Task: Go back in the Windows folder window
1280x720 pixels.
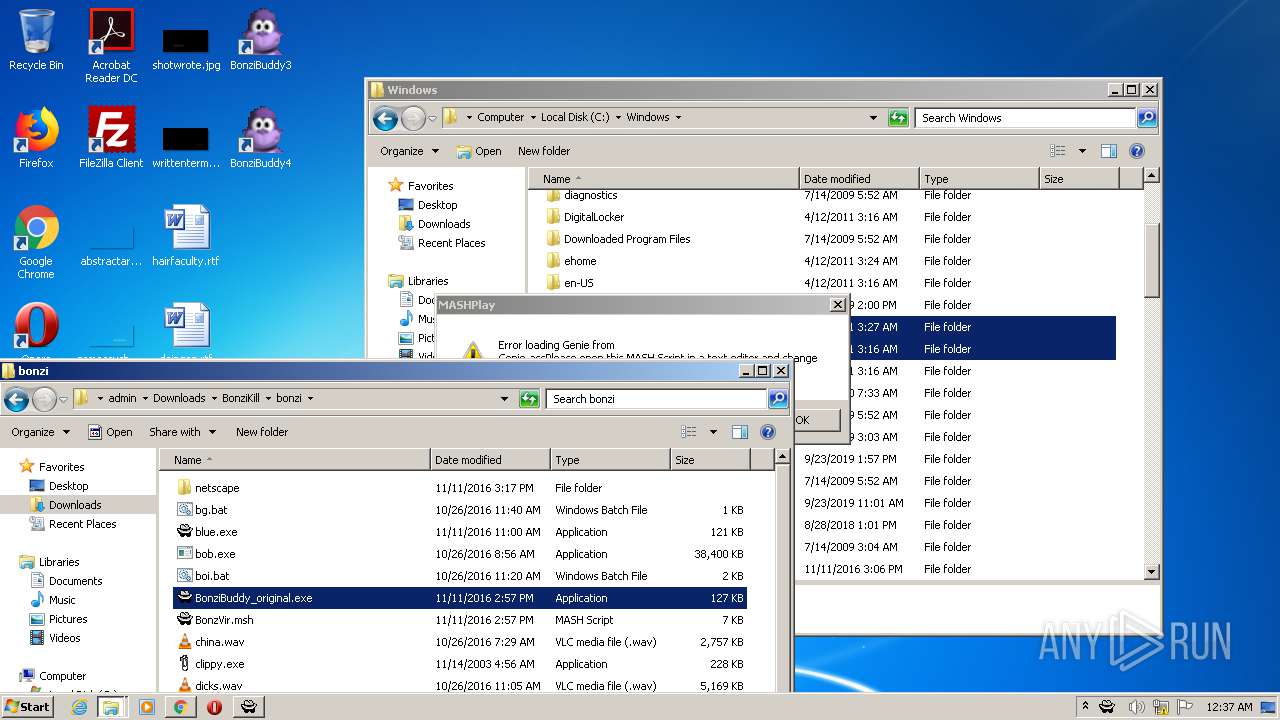Action: click(x=385, y=118)
